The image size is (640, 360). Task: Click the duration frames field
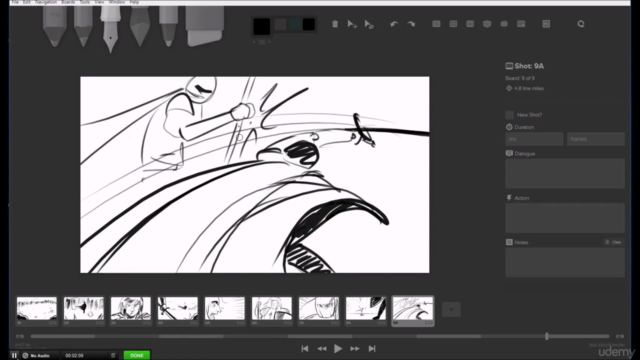click(596, 139)
